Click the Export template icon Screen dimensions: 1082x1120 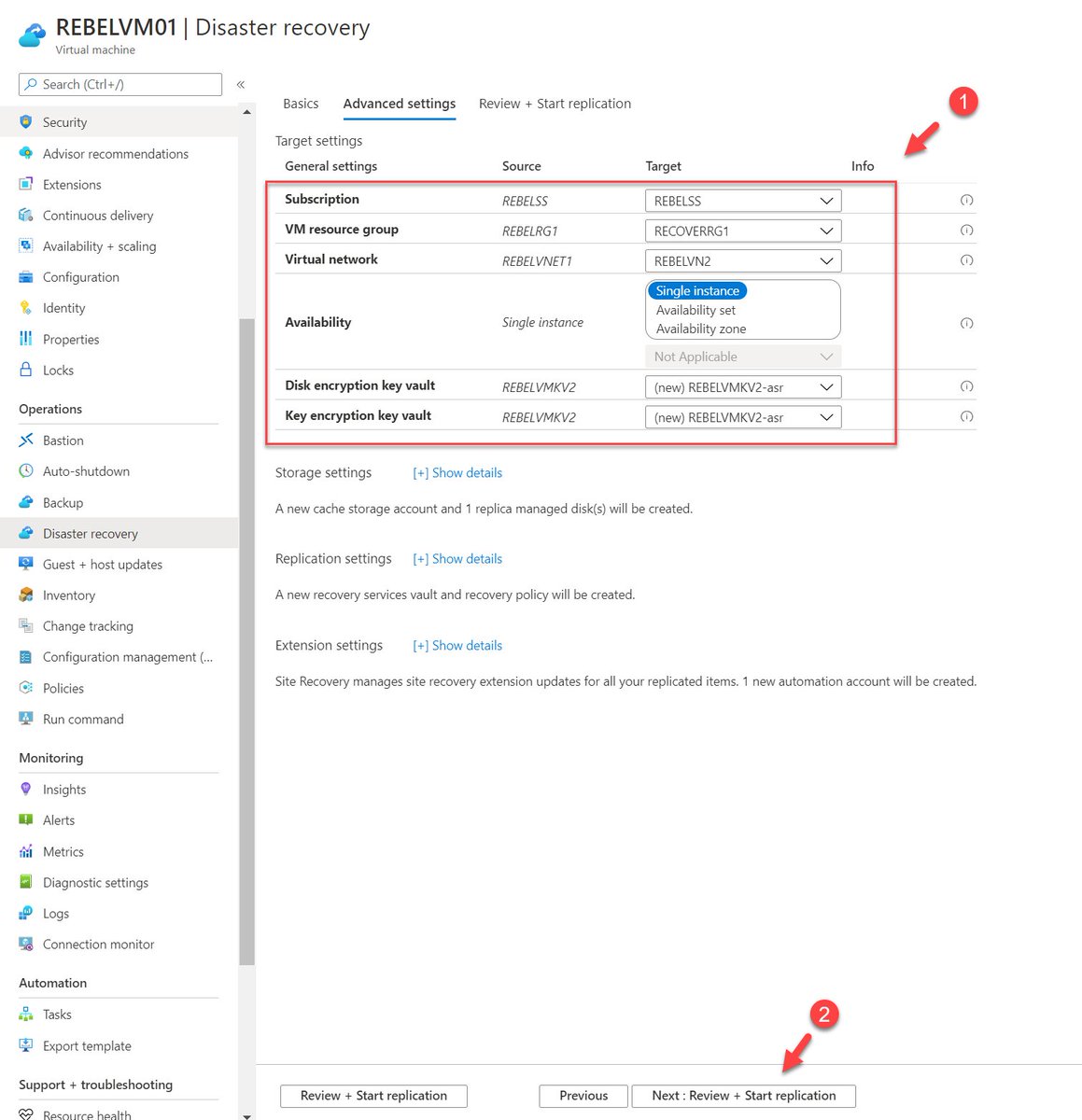[x=26, y=1045]
